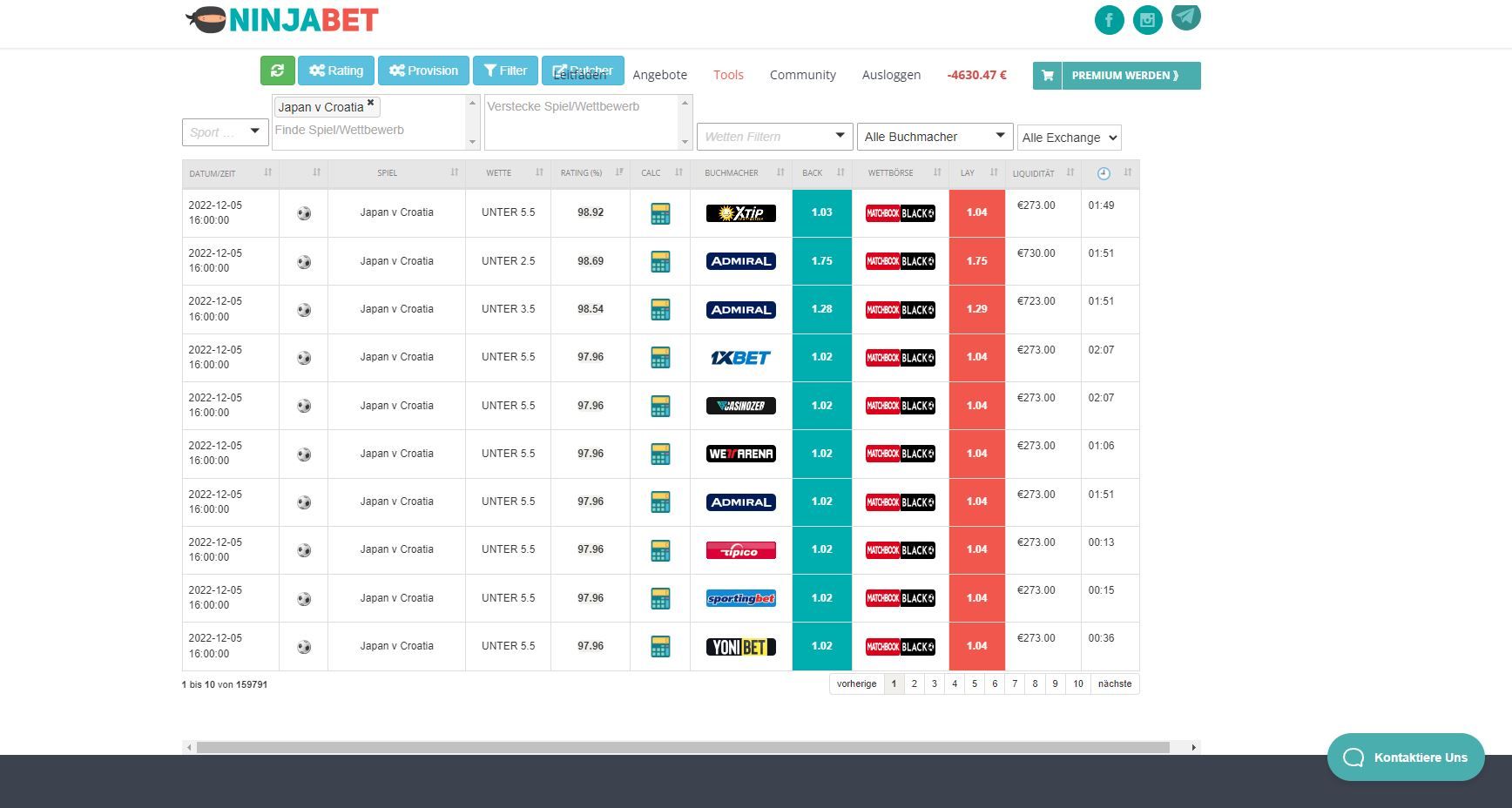Image resolution: width=1512 pixels, height=808 pixels.
Task: Open the Tools menu item
Action: coord(728,75)
